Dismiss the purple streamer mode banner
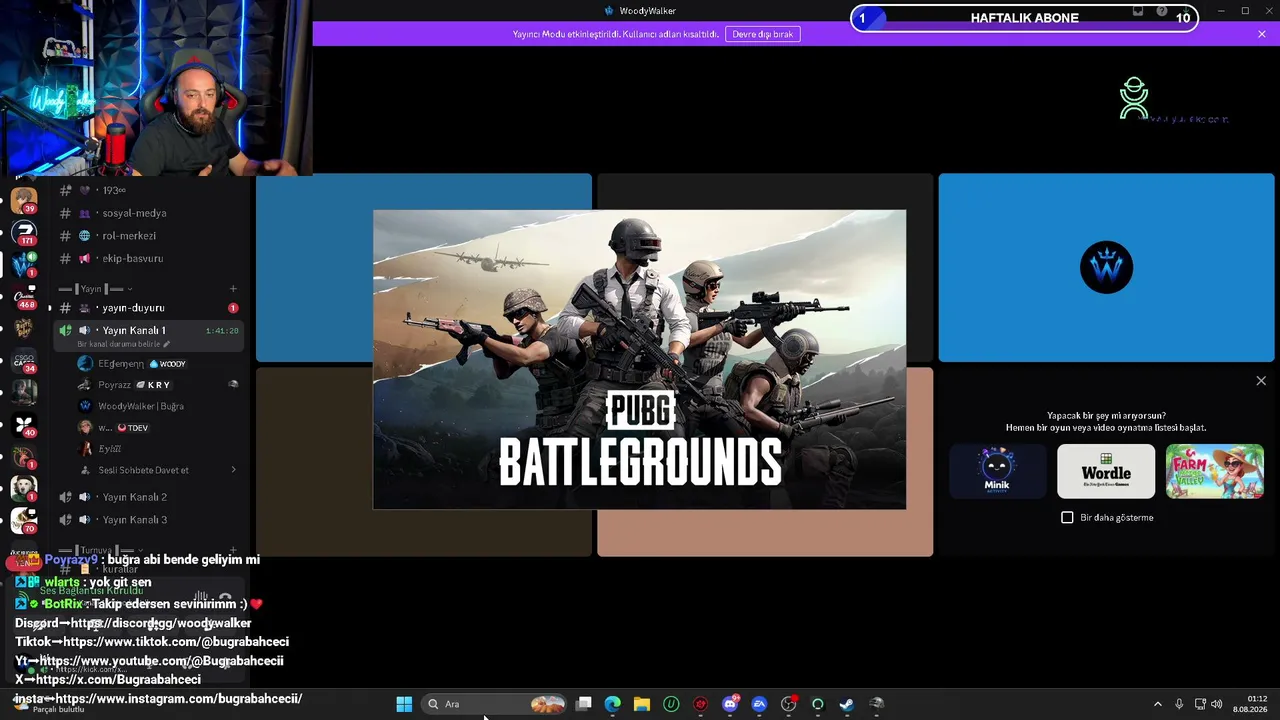Viewport: 1280px width, 720px height. click(x=1262, y=34)
